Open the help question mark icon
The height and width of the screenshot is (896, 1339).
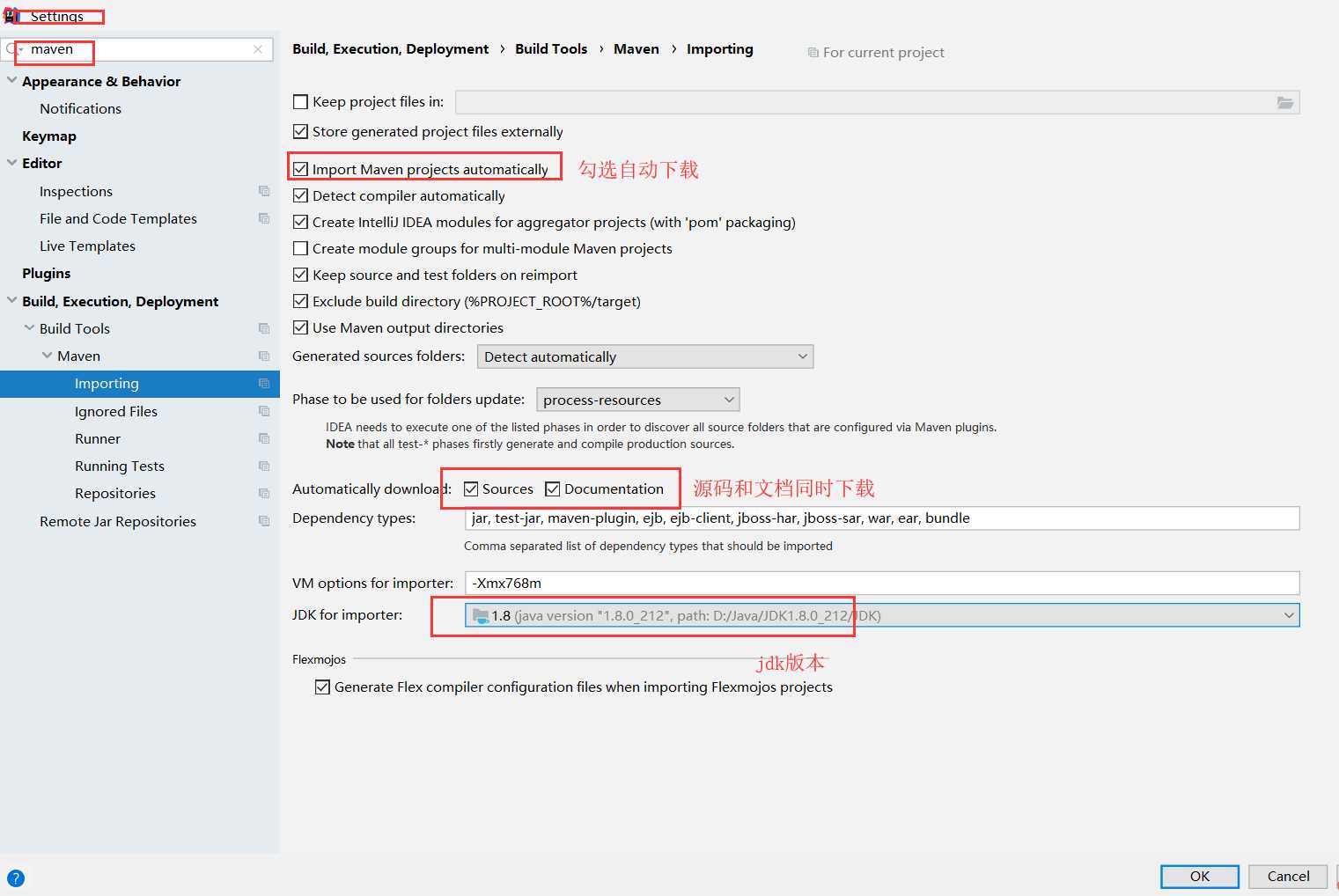16,878
